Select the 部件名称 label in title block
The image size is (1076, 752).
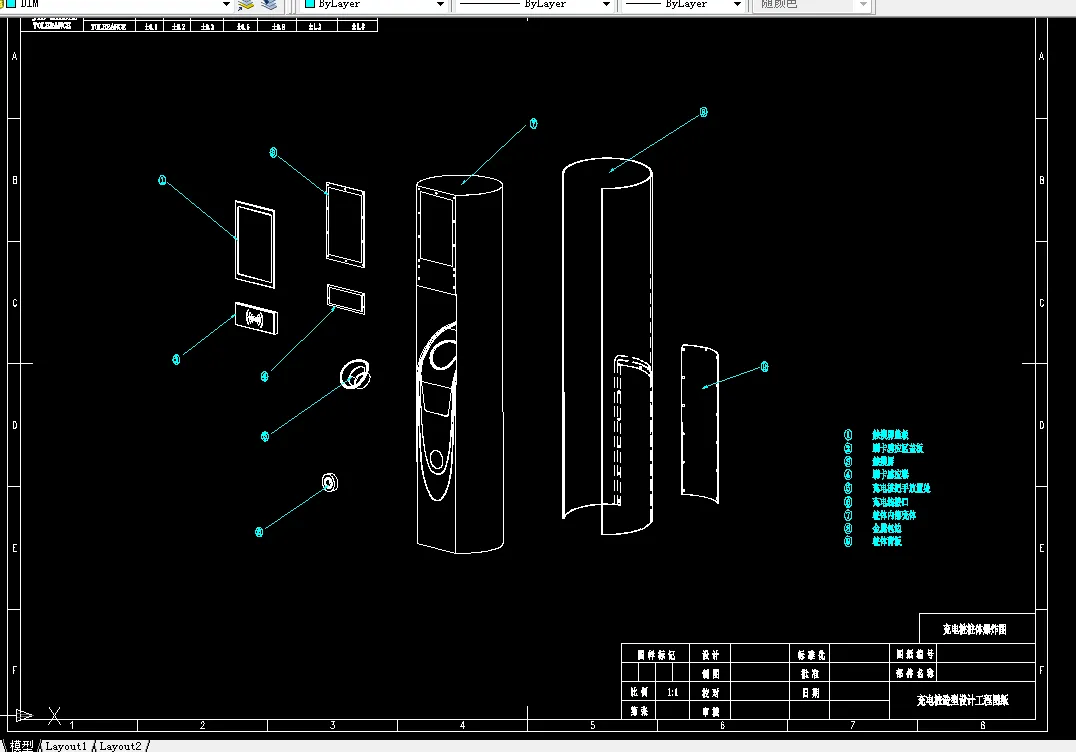pyautogui.click(x=915, y=673)
